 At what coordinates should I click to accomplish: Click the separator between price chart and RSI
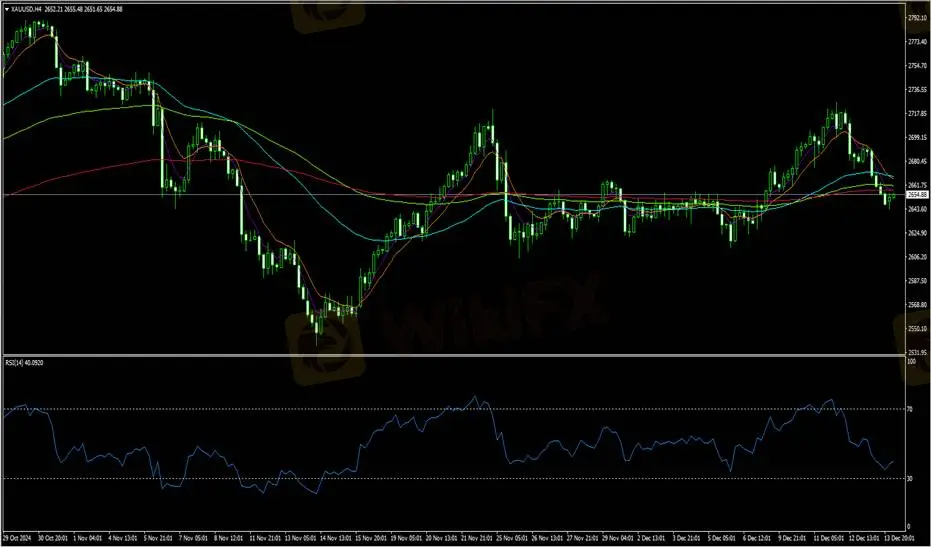[450, 355]
